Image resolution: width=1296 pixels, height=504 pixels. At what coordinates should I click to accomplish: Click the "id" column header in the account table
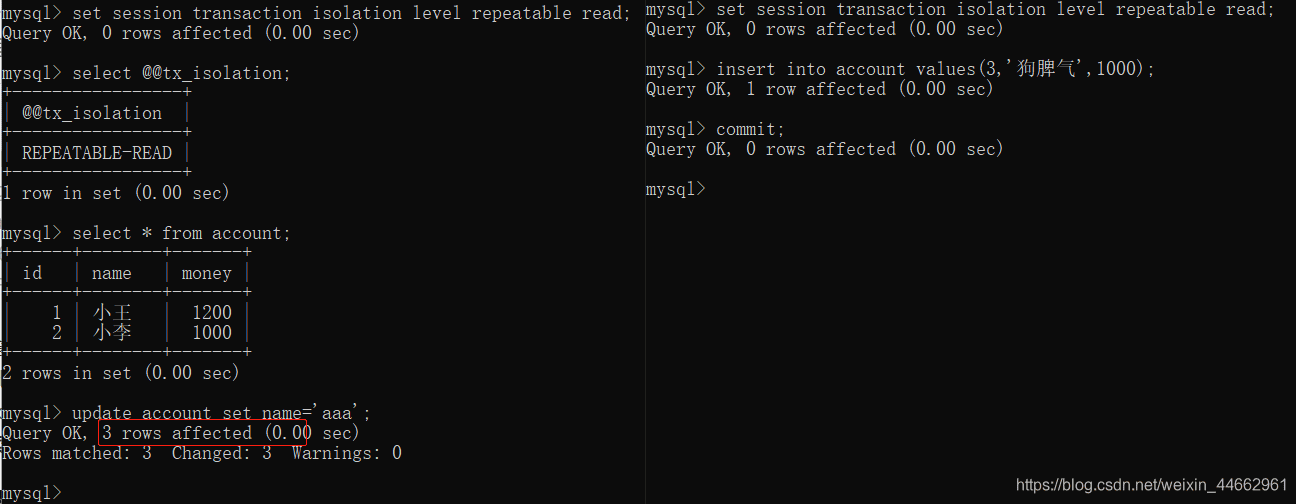32,273
